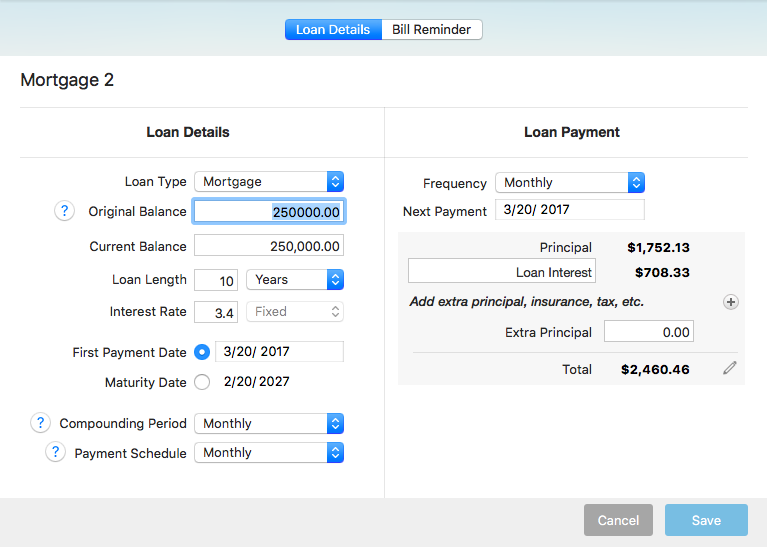Select the Maturity Date radio button
This screenshot has height=547, width=767.
pyautogui.click(x=202, y=382)
